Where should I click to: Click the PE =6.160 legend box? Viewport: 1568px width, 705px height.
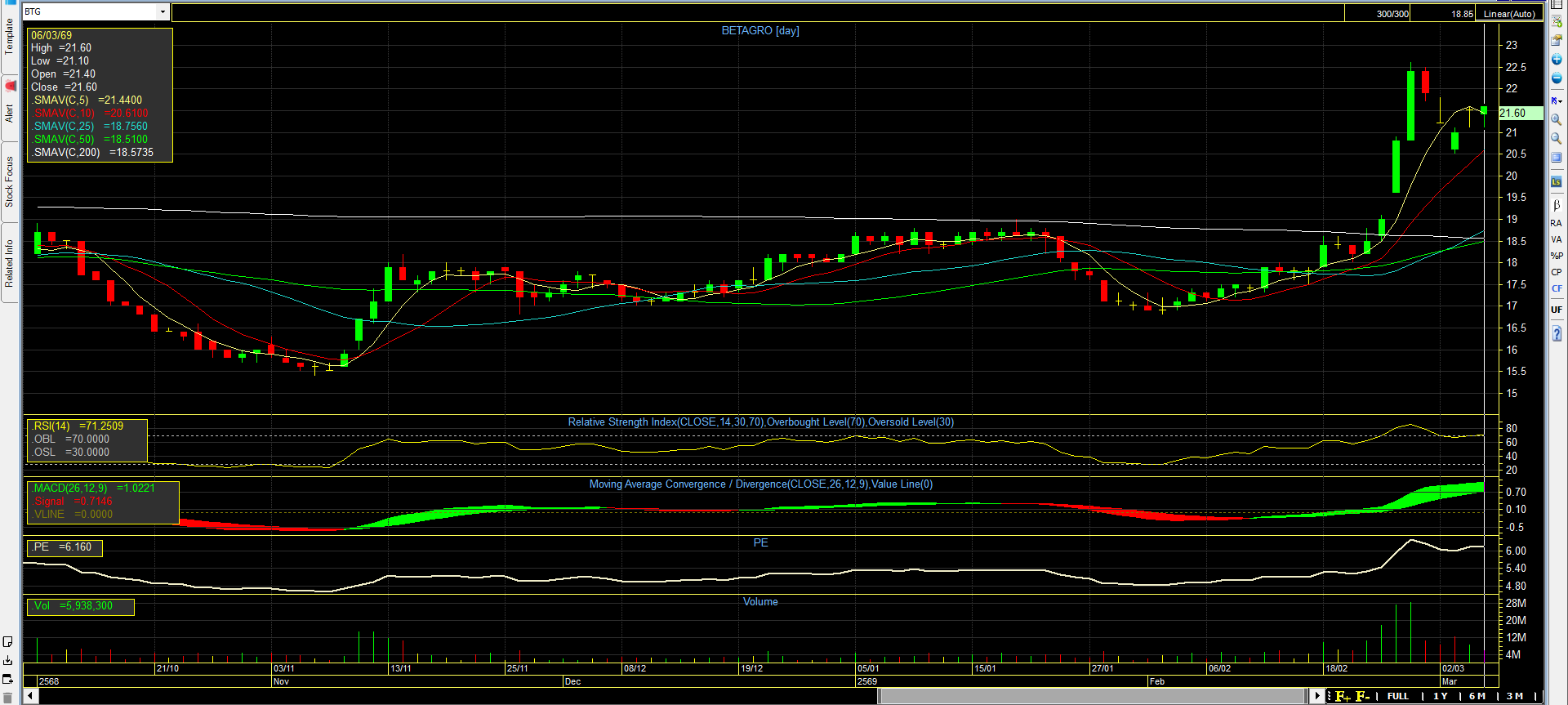point(63,547)
